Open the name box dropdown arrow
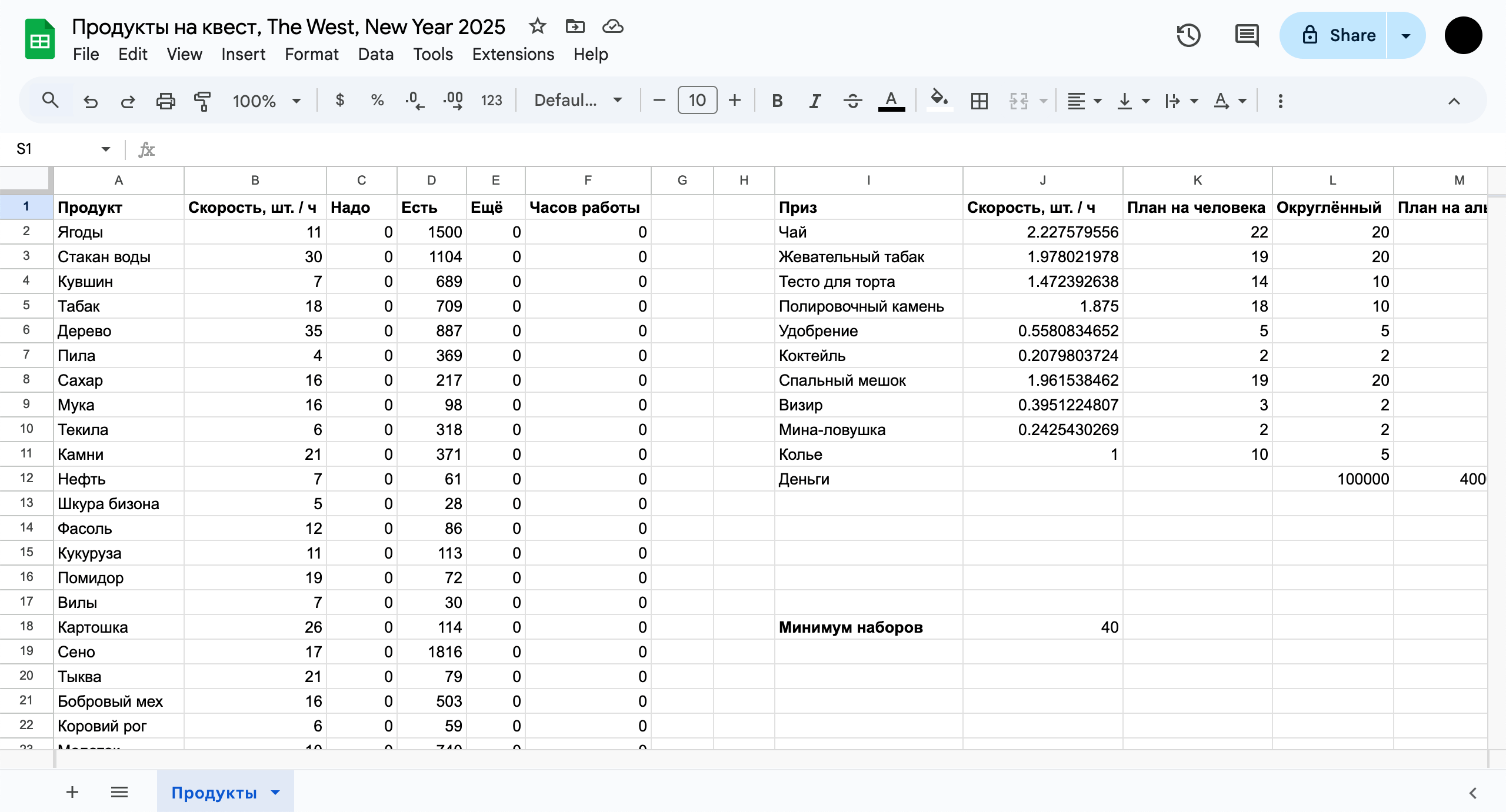The image size is (1506, 812). pos(105,149)
